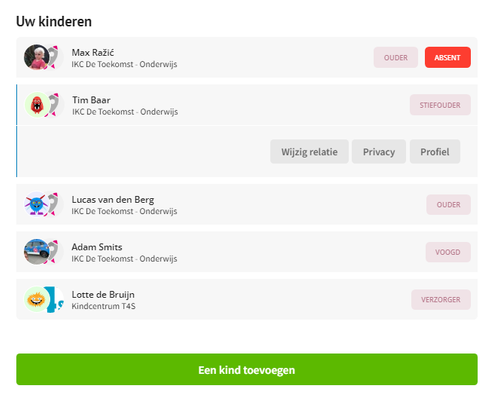Click the green Een kind toevoegen button
500x401 pixels.
click(247, 369)
